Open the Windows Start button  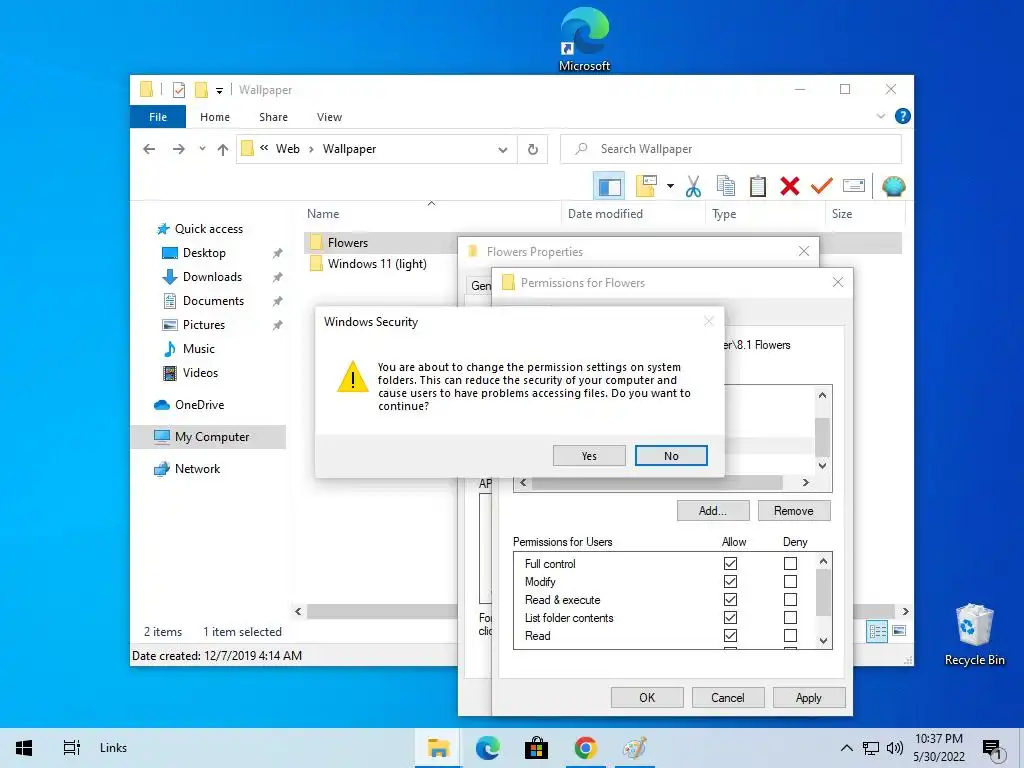pos(24,748)
